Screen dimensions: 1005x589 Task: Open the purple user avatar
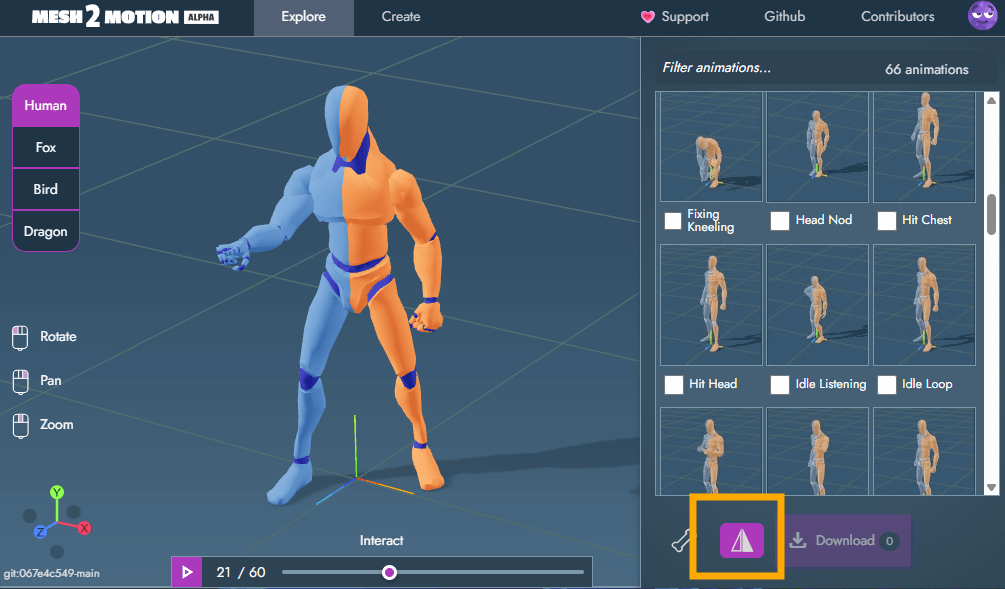point(982,16)
